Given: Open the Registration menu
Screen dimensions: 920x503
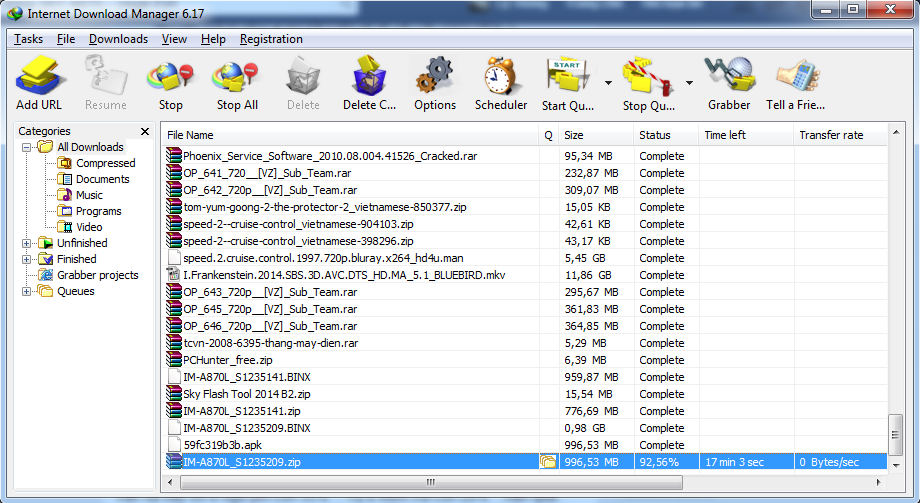Looking at the screenshot, I should (x=271, y=39).
